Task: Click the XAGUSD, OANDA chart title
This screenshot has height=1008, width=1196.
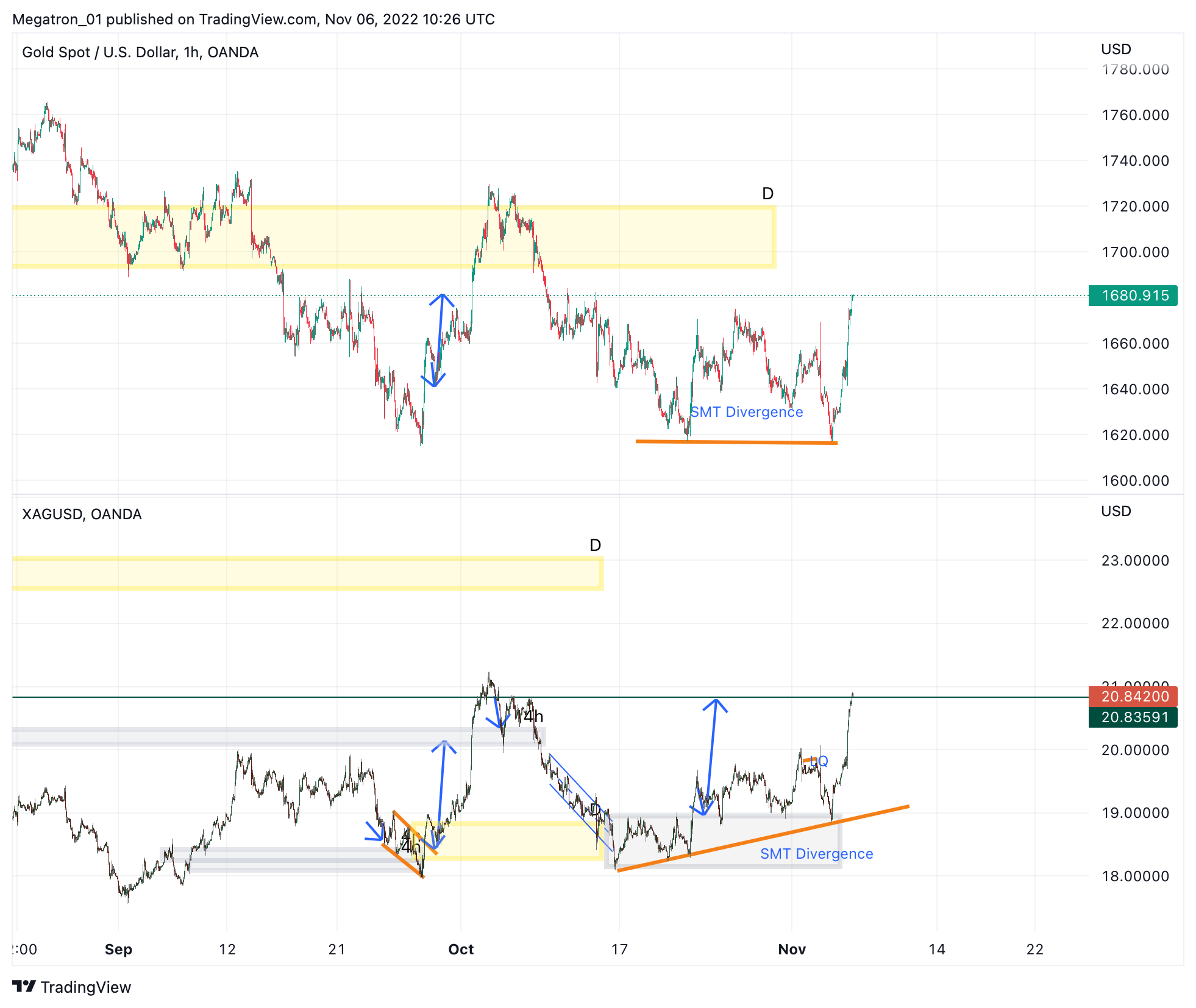Action: tap(82, 514)
